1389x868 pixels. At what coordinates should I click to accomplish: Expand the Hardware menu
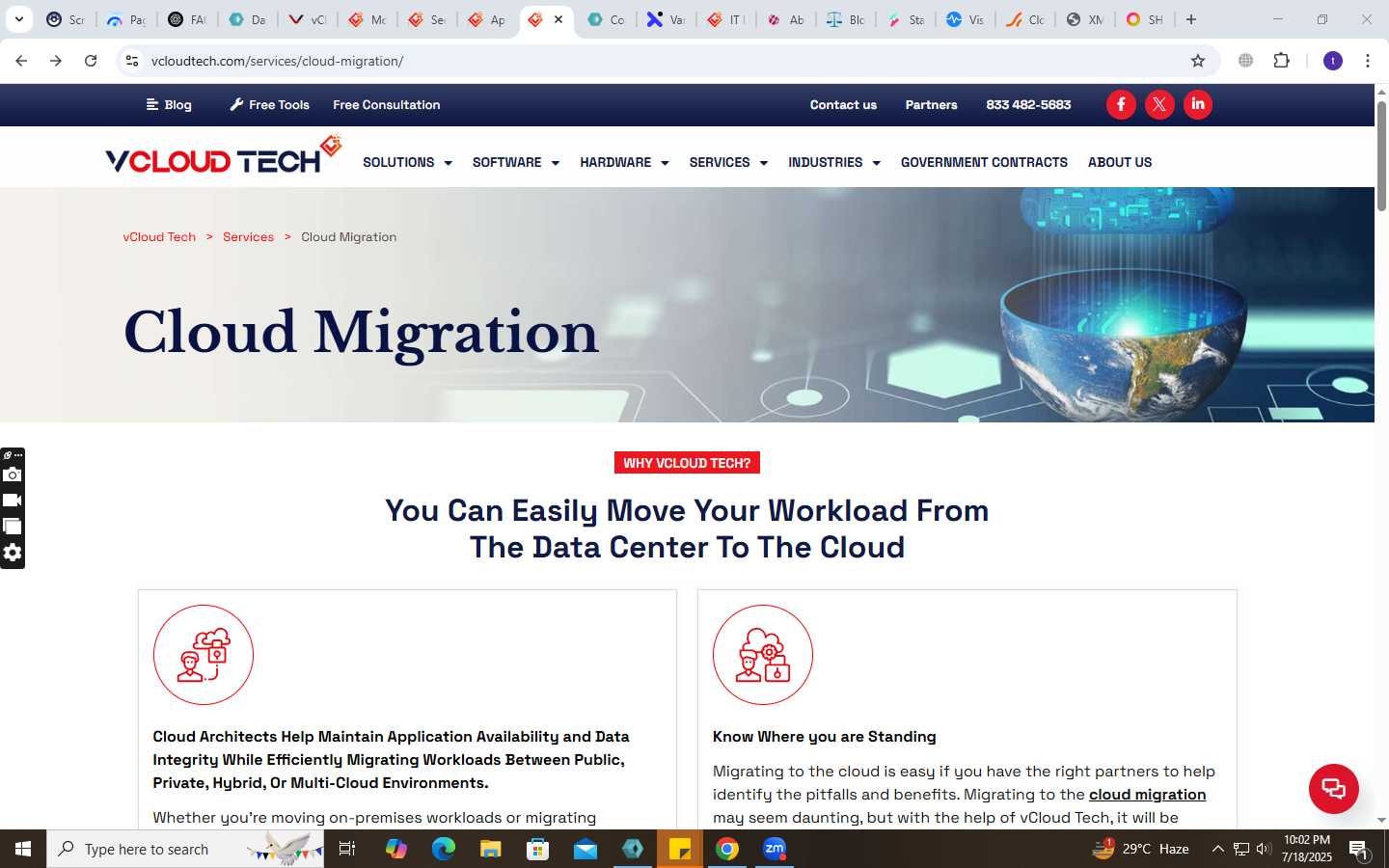pos(624,162)
